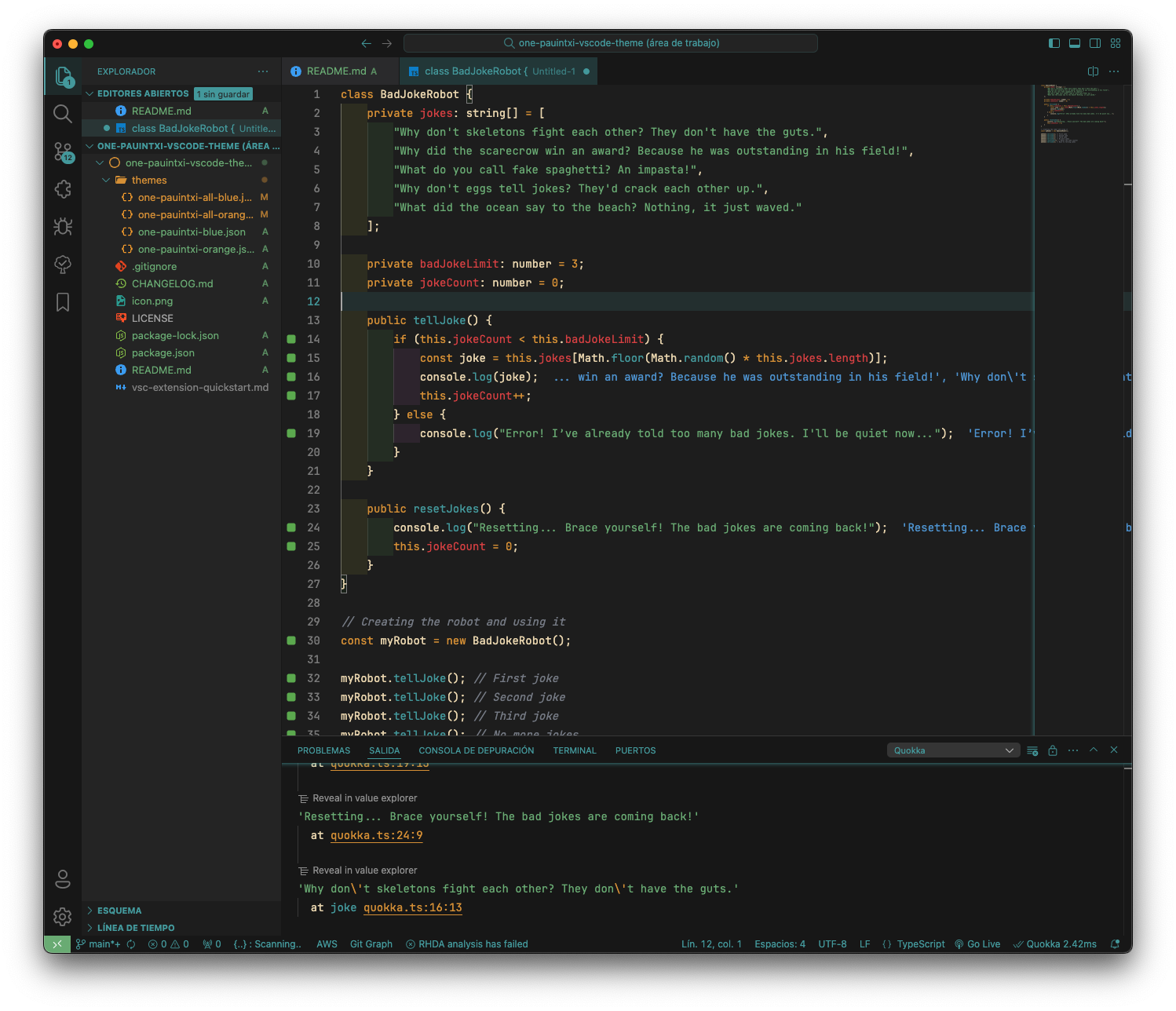This screenshot has height=1011, width=1176.
Task: Toggle the output scroll lock
Action: click(x=1053, y=750)
